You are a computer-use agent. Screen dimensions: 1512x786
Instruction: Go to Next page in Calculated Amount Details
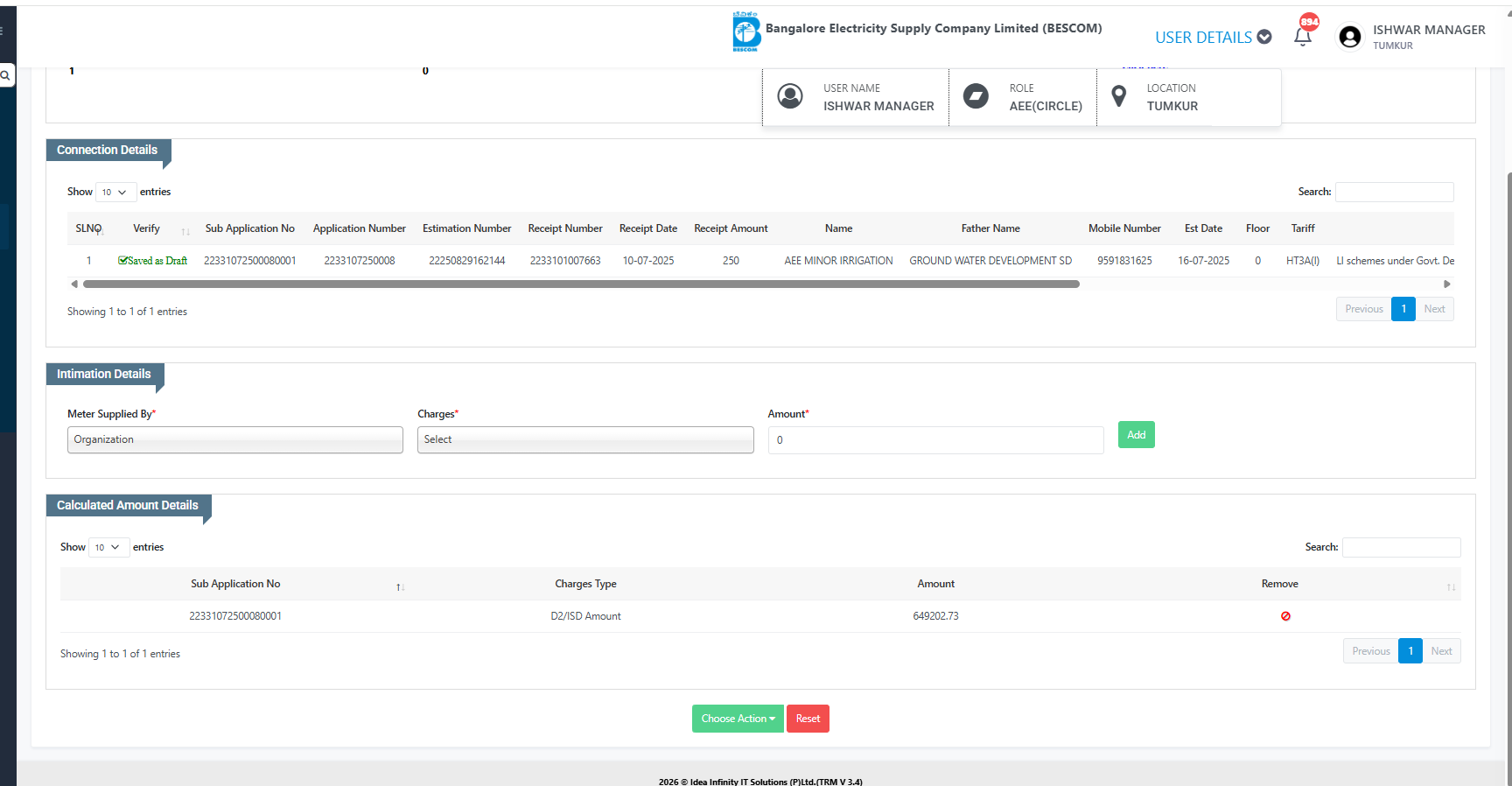click(x=1441, y=651)
